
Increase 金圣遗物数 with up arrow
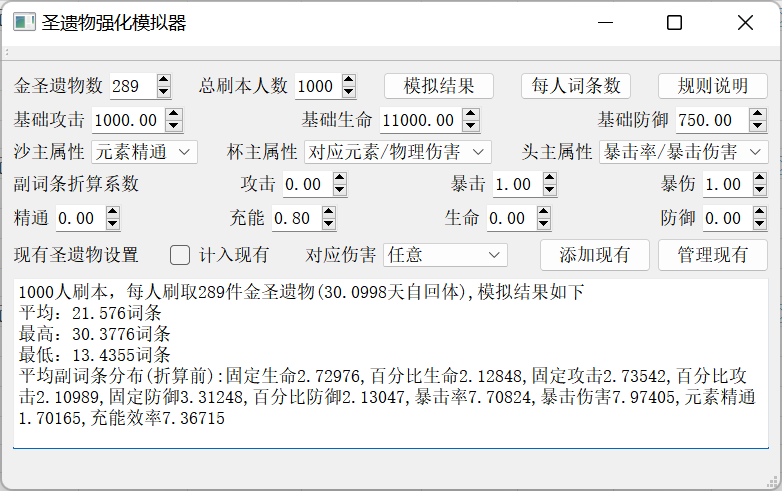click(164, 80)
